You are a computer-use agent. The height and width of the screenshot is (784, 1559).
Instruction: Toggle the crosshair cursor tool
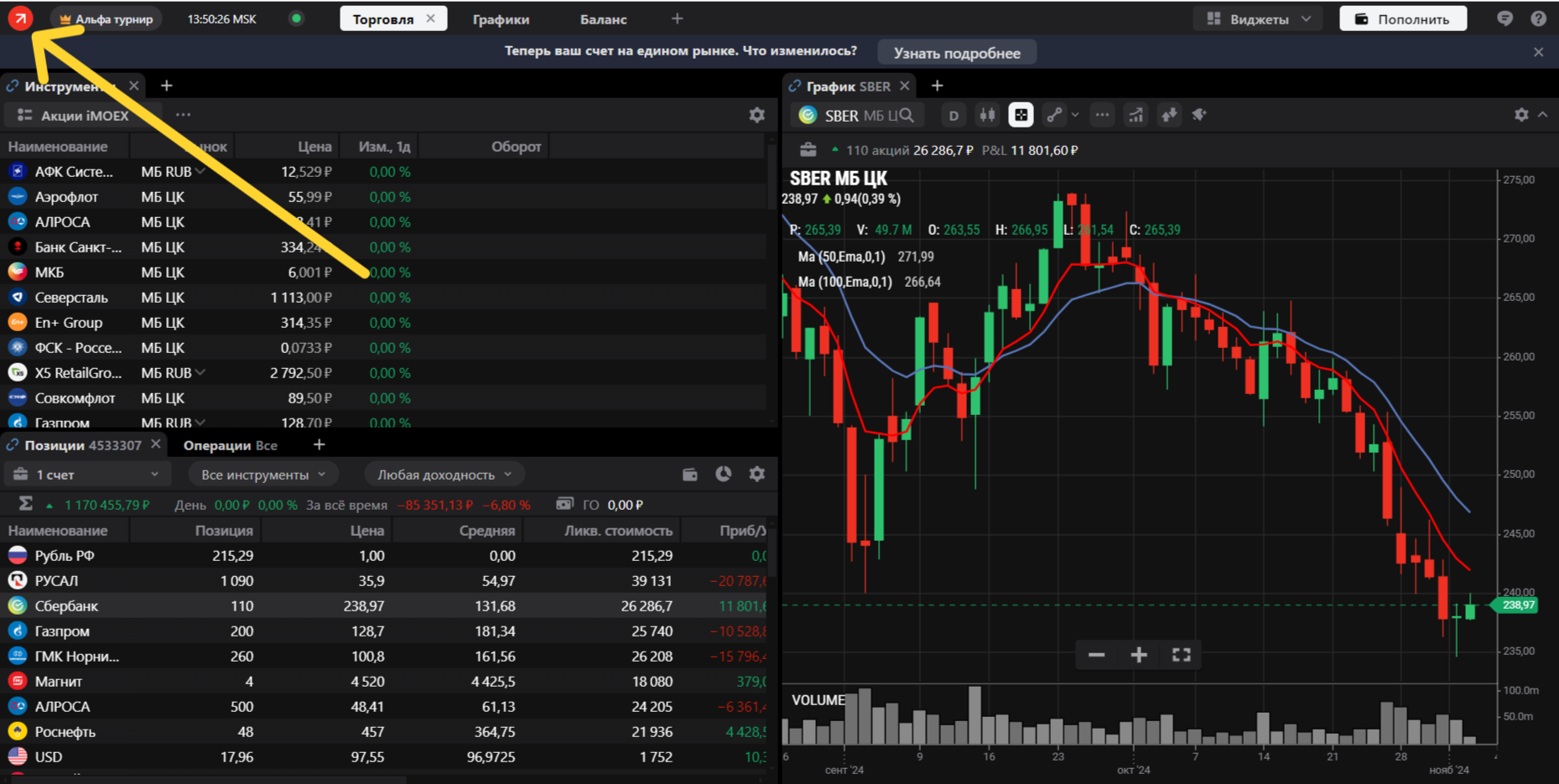(1021, 115)
